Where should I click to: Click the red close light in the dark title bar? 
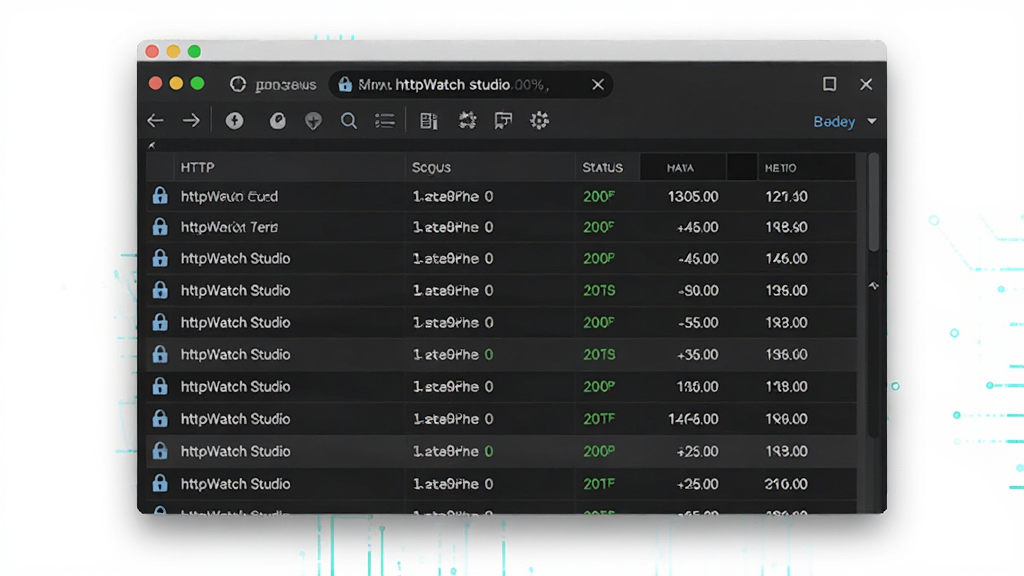[x=155, y=84]
